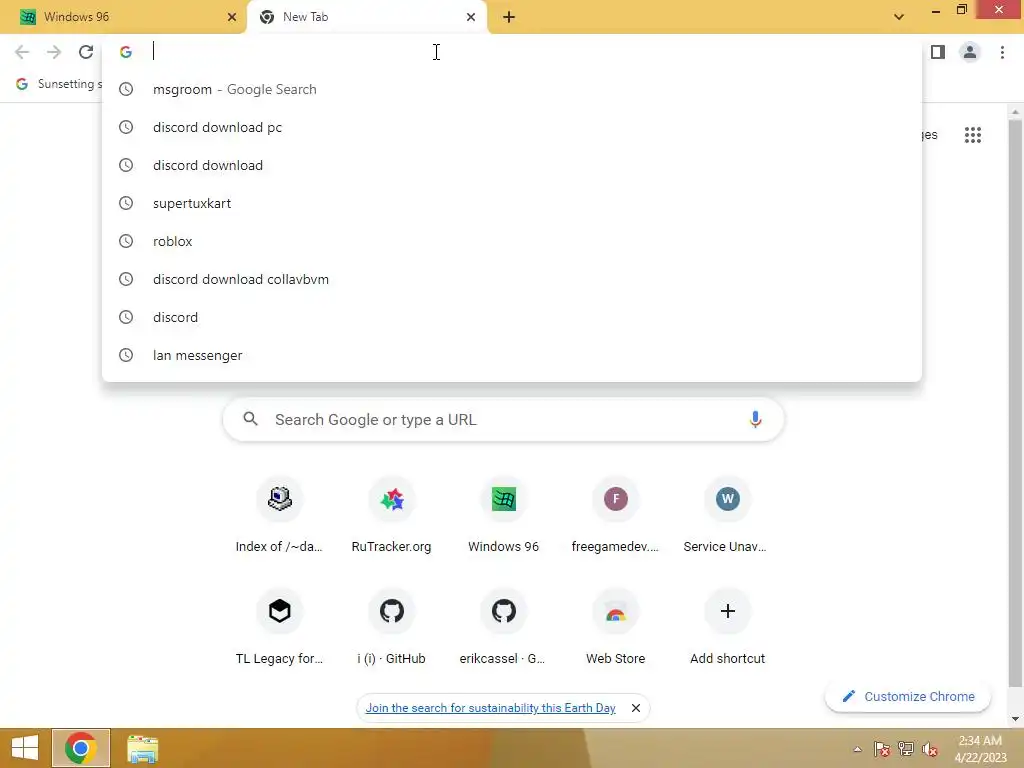Click Customize Chrome button
Image resolution: width=1024 pixels, height=768 pixels.
point(908,696)
